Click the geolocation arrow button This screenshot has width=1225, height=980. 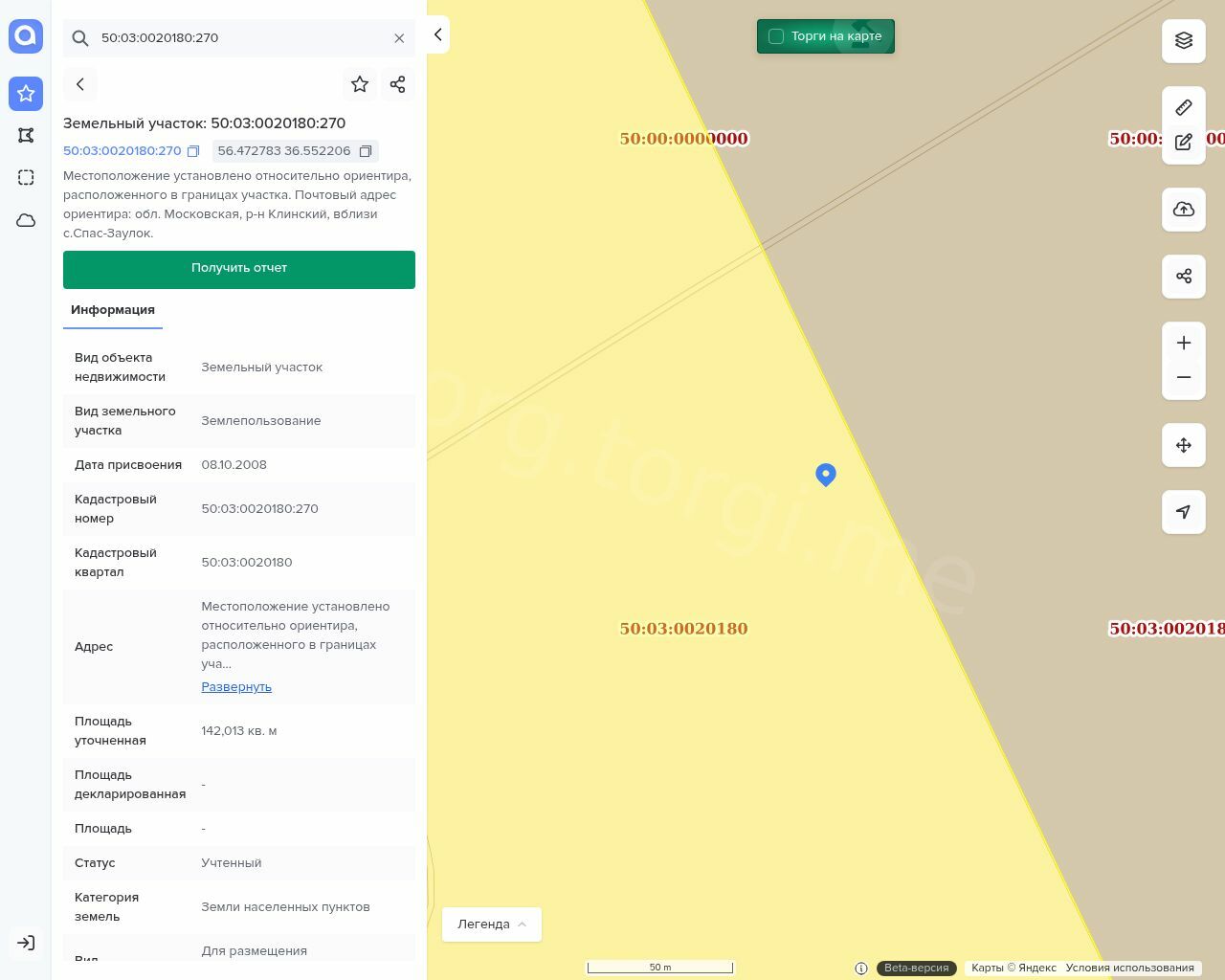[1184, 512]
